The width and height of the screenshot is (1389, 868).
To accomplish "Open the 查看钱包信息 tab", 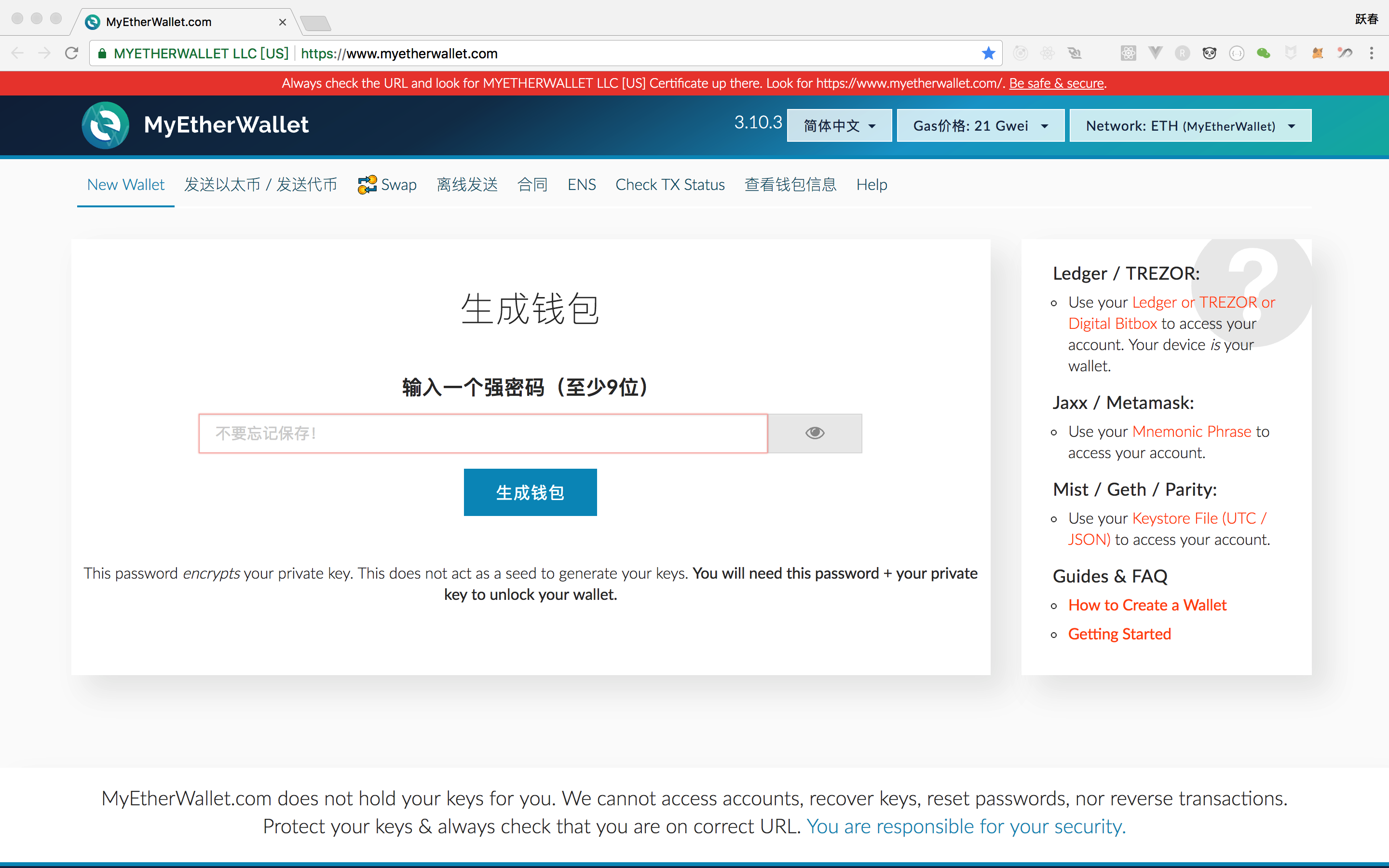I will coord(790,185).
